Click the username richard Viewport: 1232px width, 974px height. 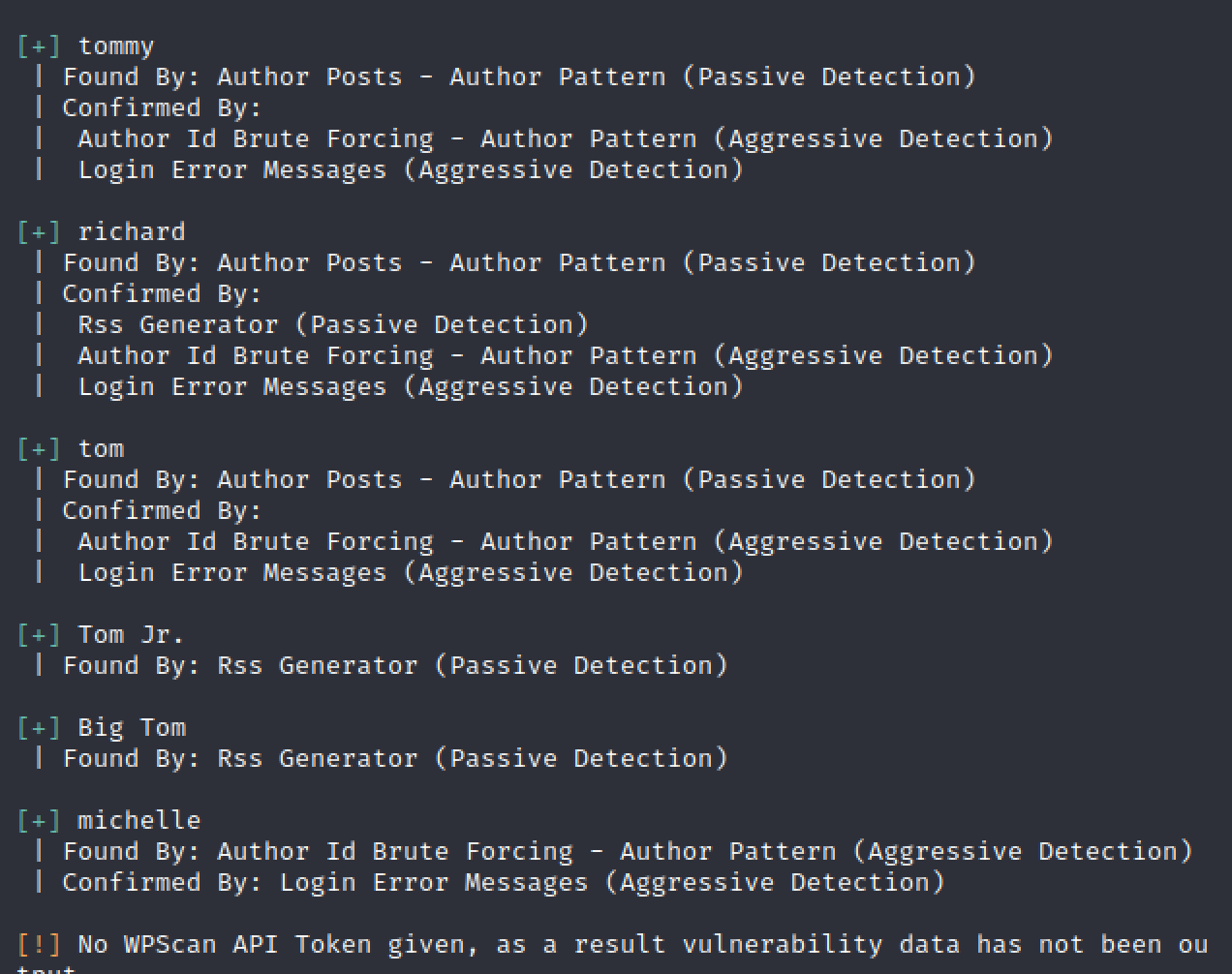coord(132,232)
